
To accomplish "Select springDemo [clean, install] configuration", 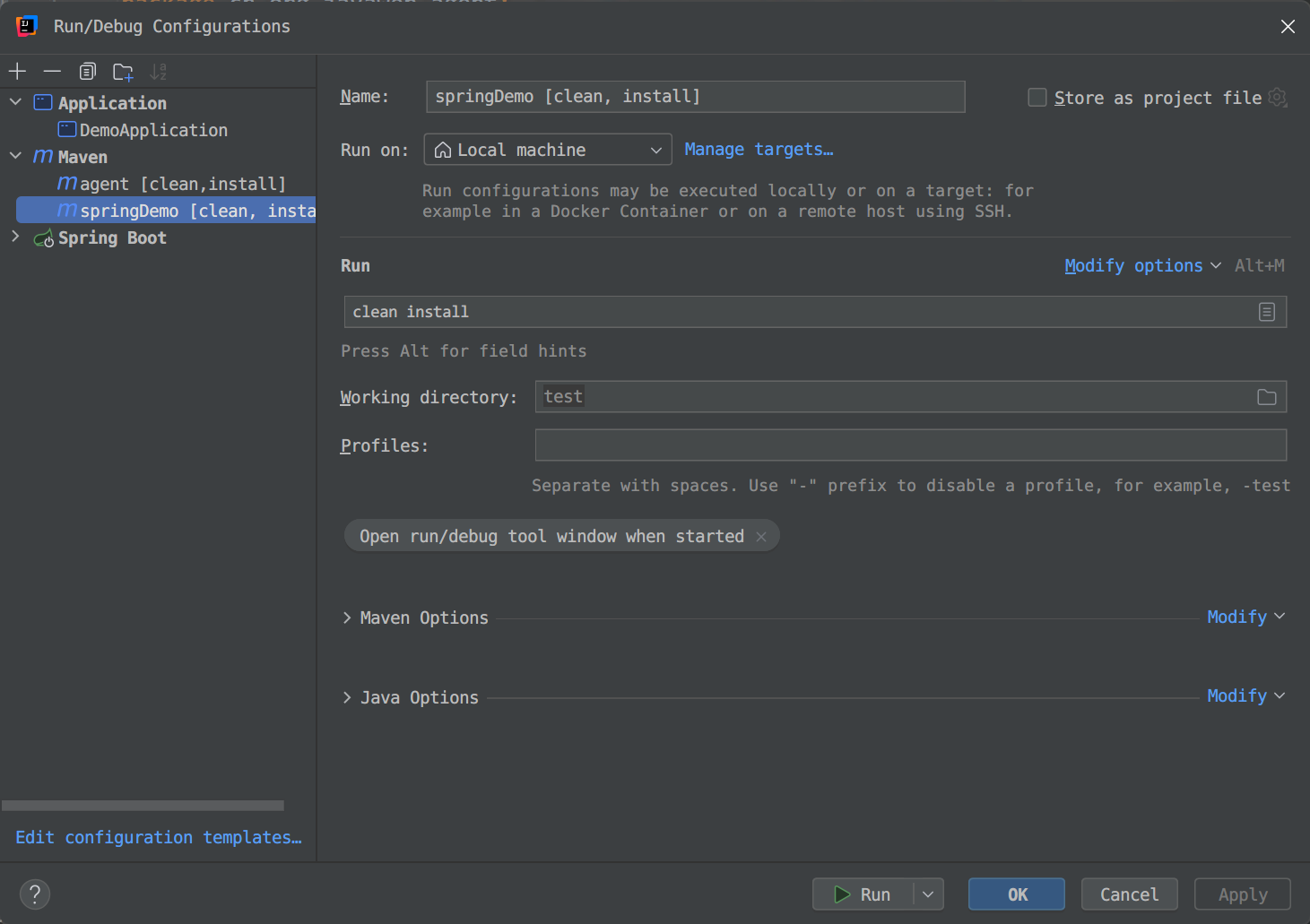I will [x=166, y=211].
